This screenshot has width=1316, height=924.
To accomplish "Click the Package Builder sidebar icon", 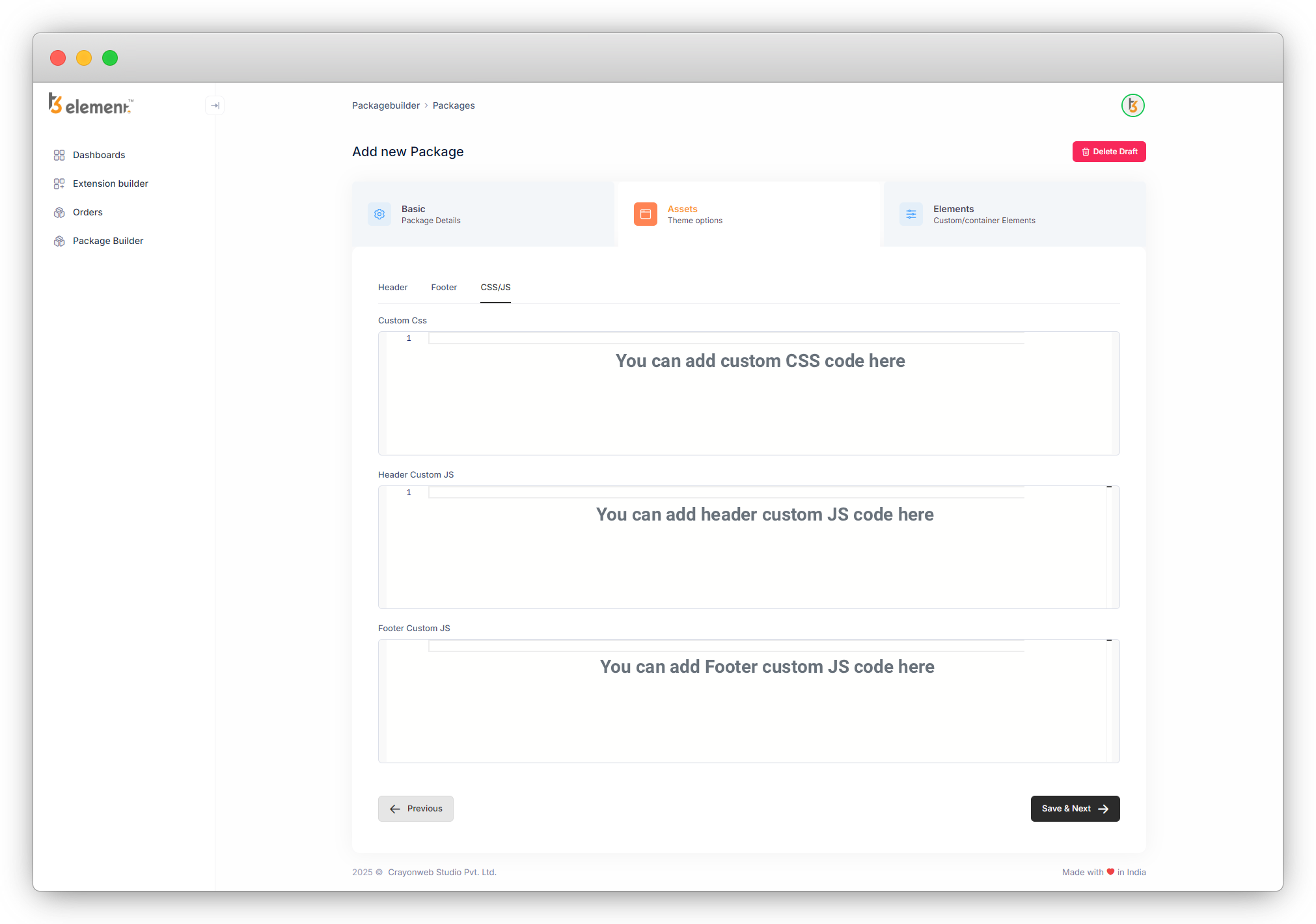I will (59, 241).
